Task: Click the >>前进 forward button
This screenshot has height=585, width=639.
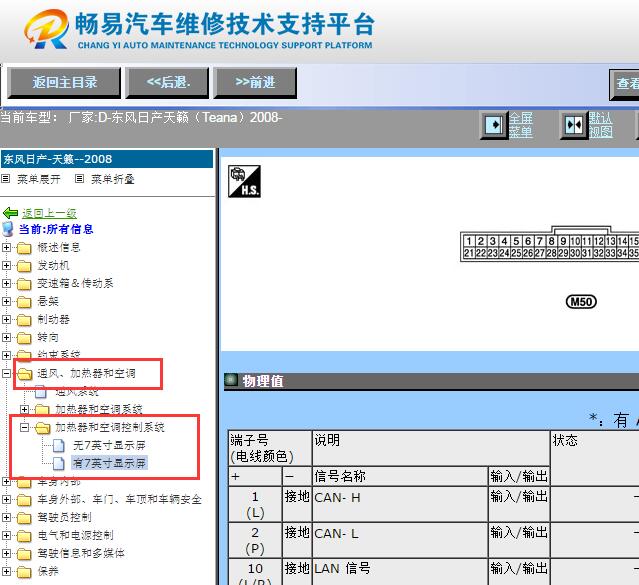Action: click(255, 83)
